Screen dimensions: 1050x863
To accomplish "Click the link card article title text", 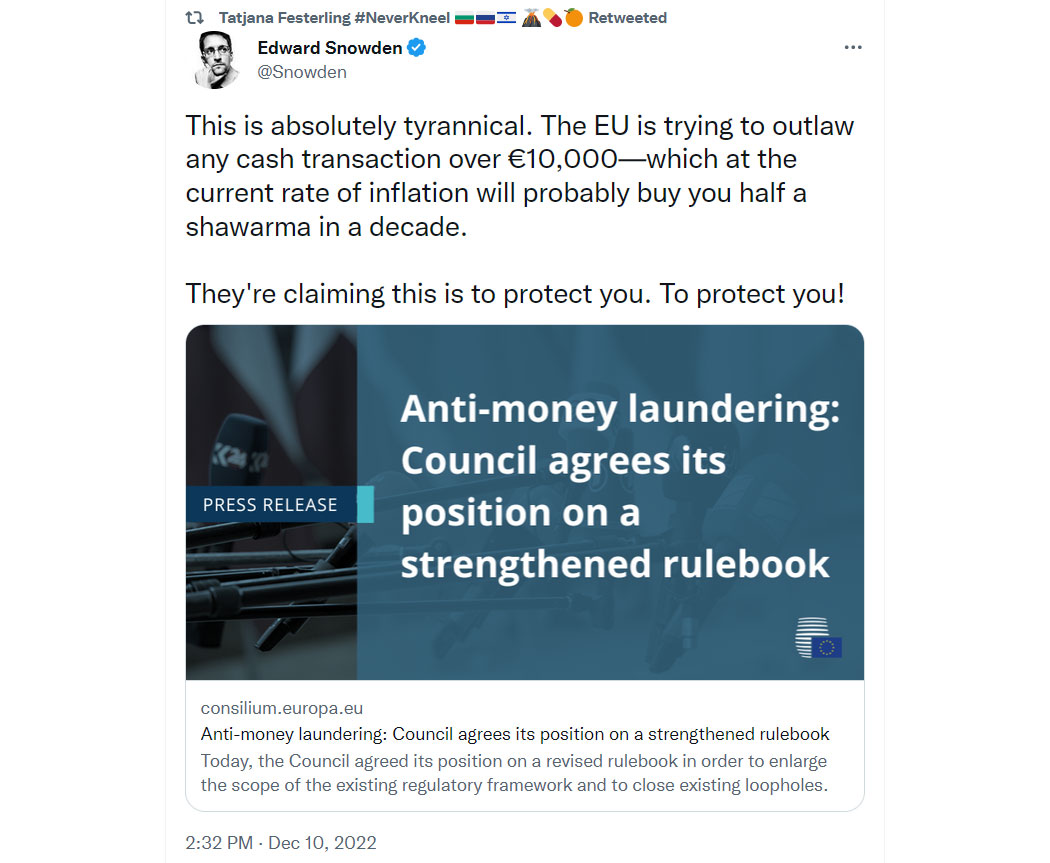I will 515,734.
